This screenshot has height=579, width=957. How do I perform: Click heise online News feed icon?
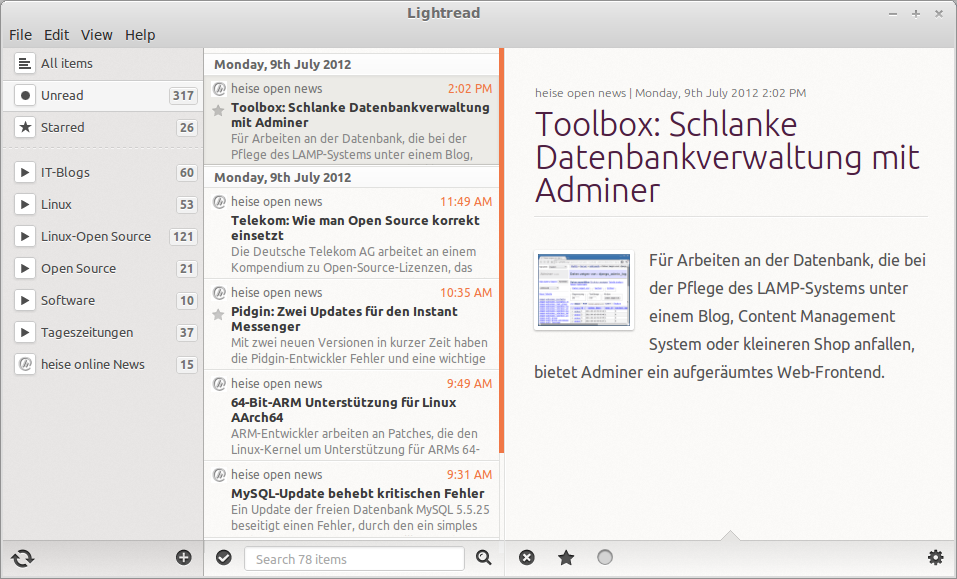(x=25, y=364)
